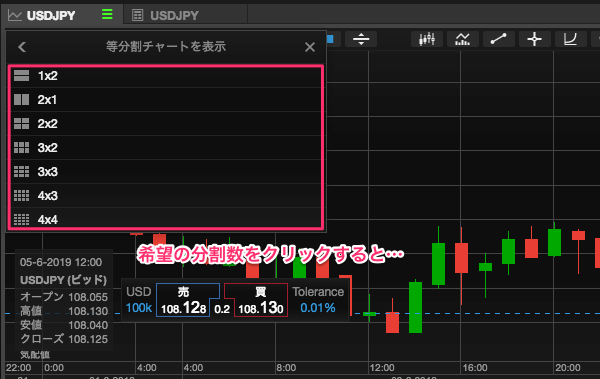Image resolution: width=600 pixels, height=379 pixels.
Task: Close the split chart menu panel
Action: (310, 47)
